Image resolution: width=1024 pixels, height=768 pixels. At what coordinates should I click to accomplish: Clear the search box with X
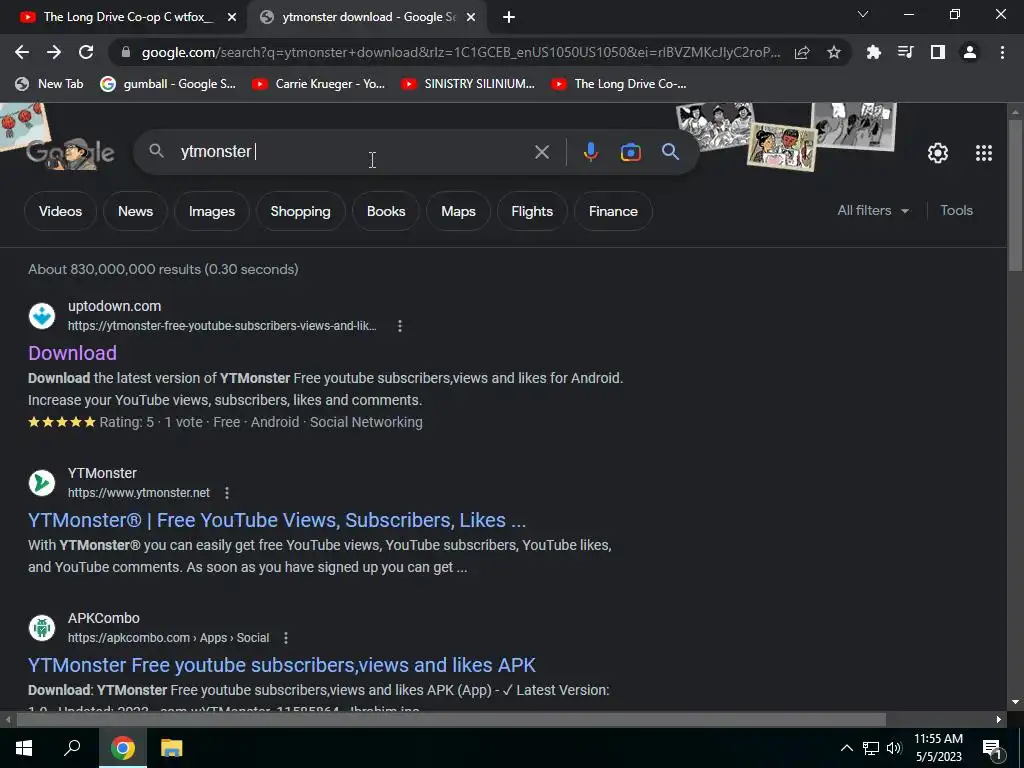541,152
